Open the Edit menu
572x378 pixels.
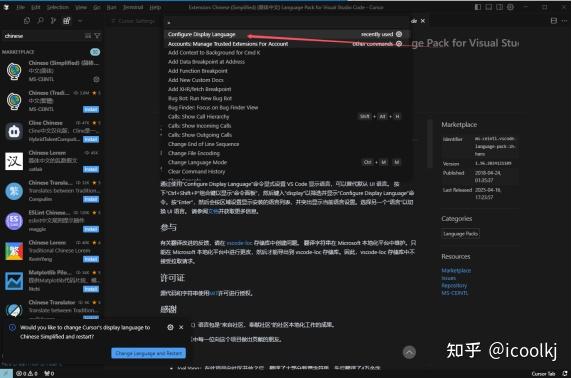(x=36, y=7)
